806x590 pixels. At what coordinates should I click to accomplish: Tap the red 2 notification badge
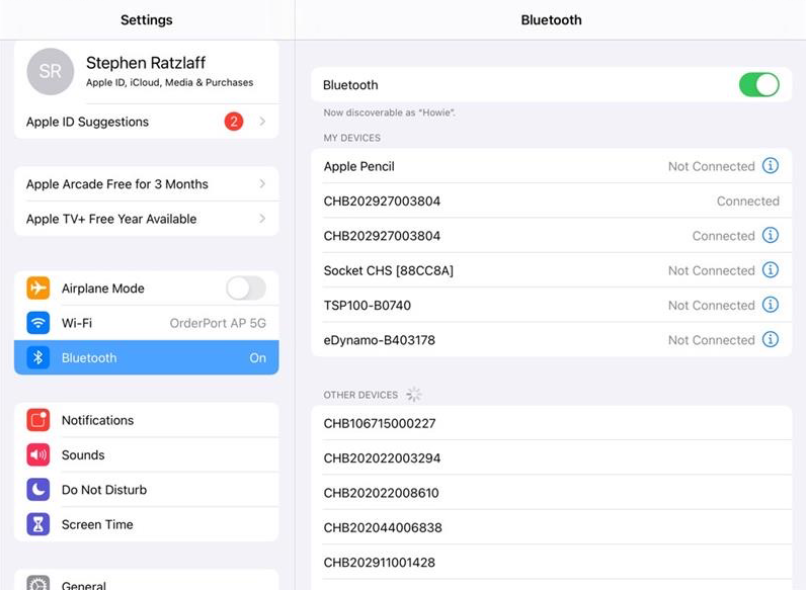pos(233,121)
